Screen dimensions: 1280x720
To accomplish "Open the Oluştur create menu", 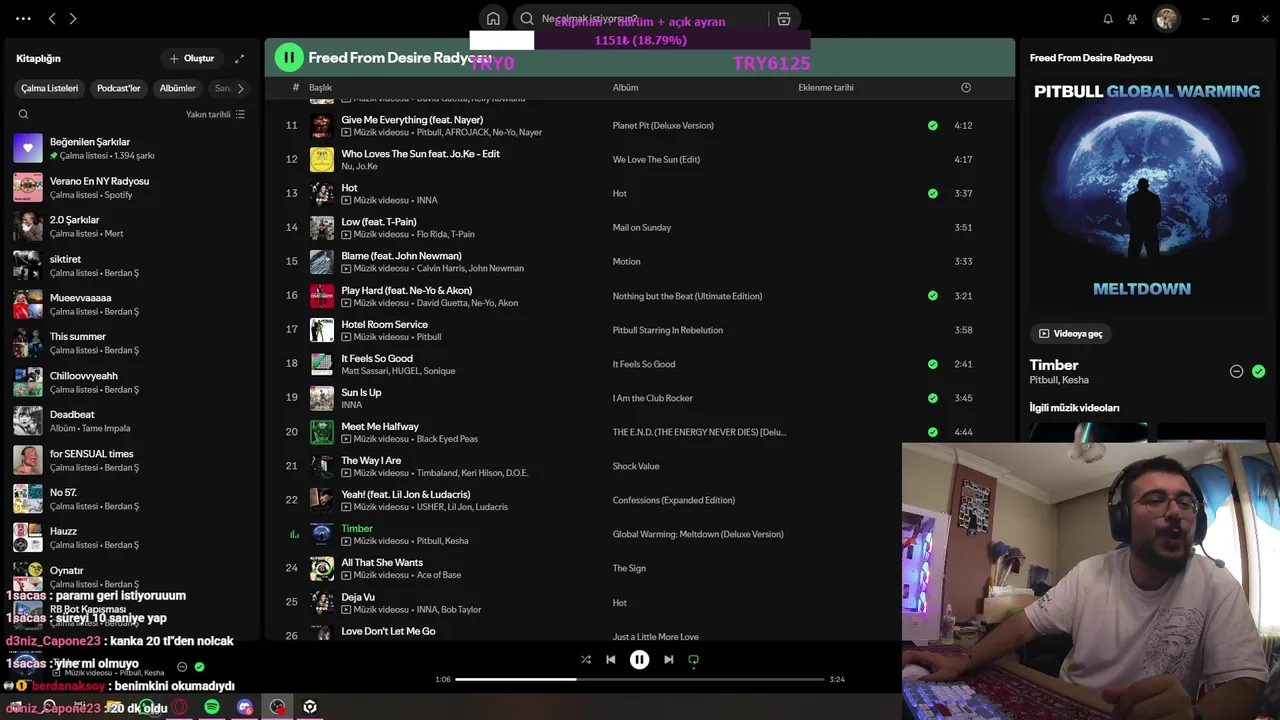I will (x=191, y=58).
